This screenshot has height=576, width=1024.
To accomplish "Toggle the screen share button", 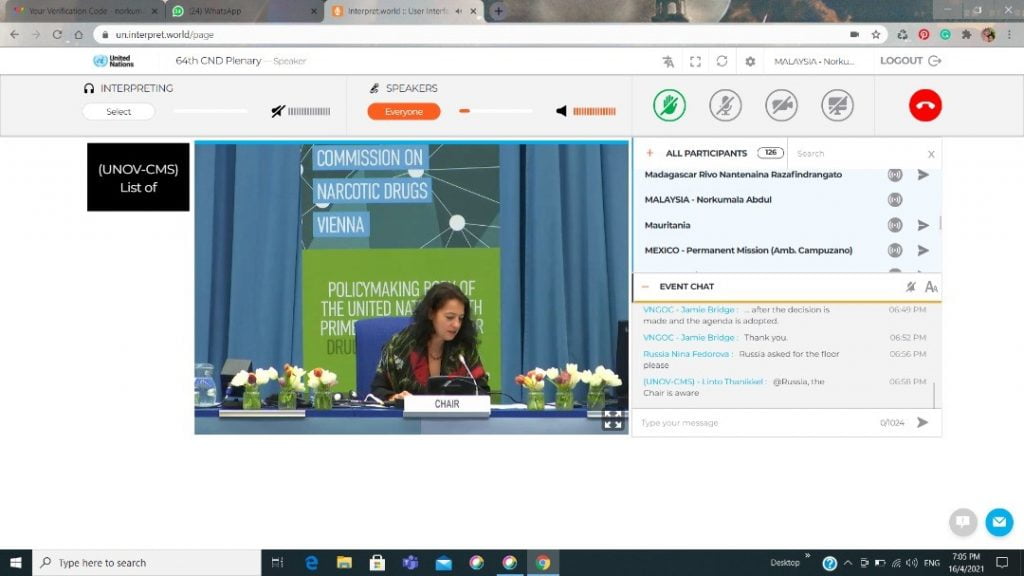I will pos(837,106).
